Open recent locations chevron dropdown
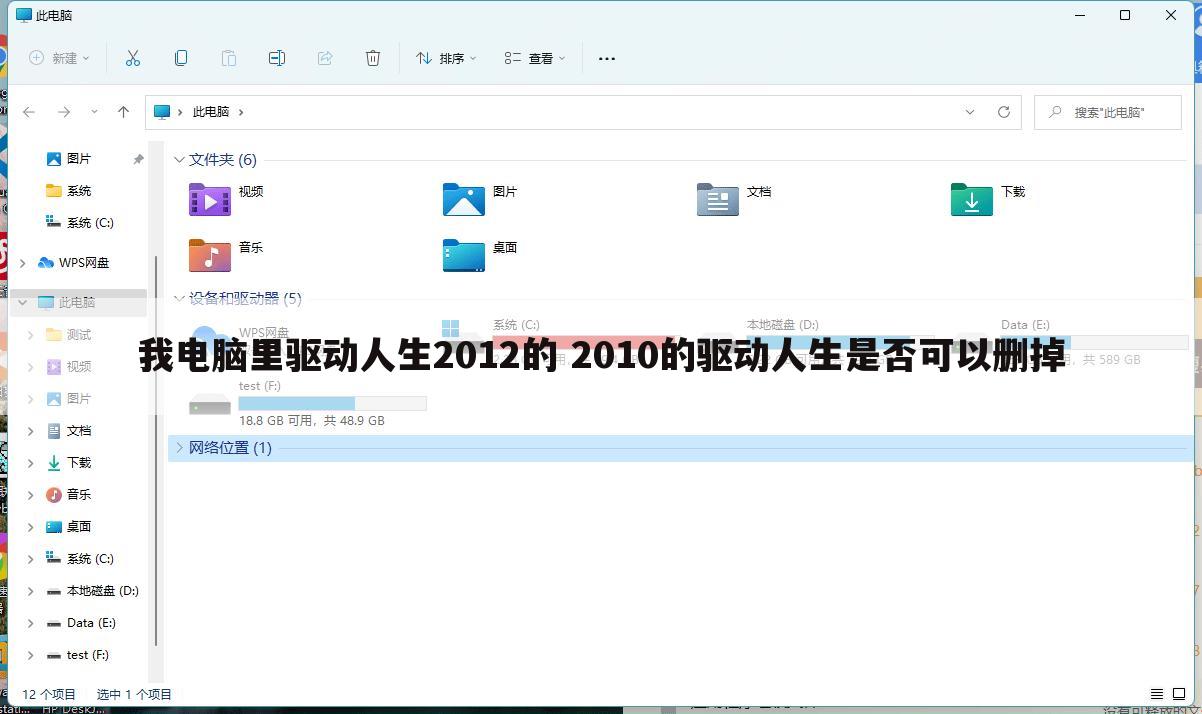Image resolution: width=1202 pixels, height=714 pixels. 94,112
